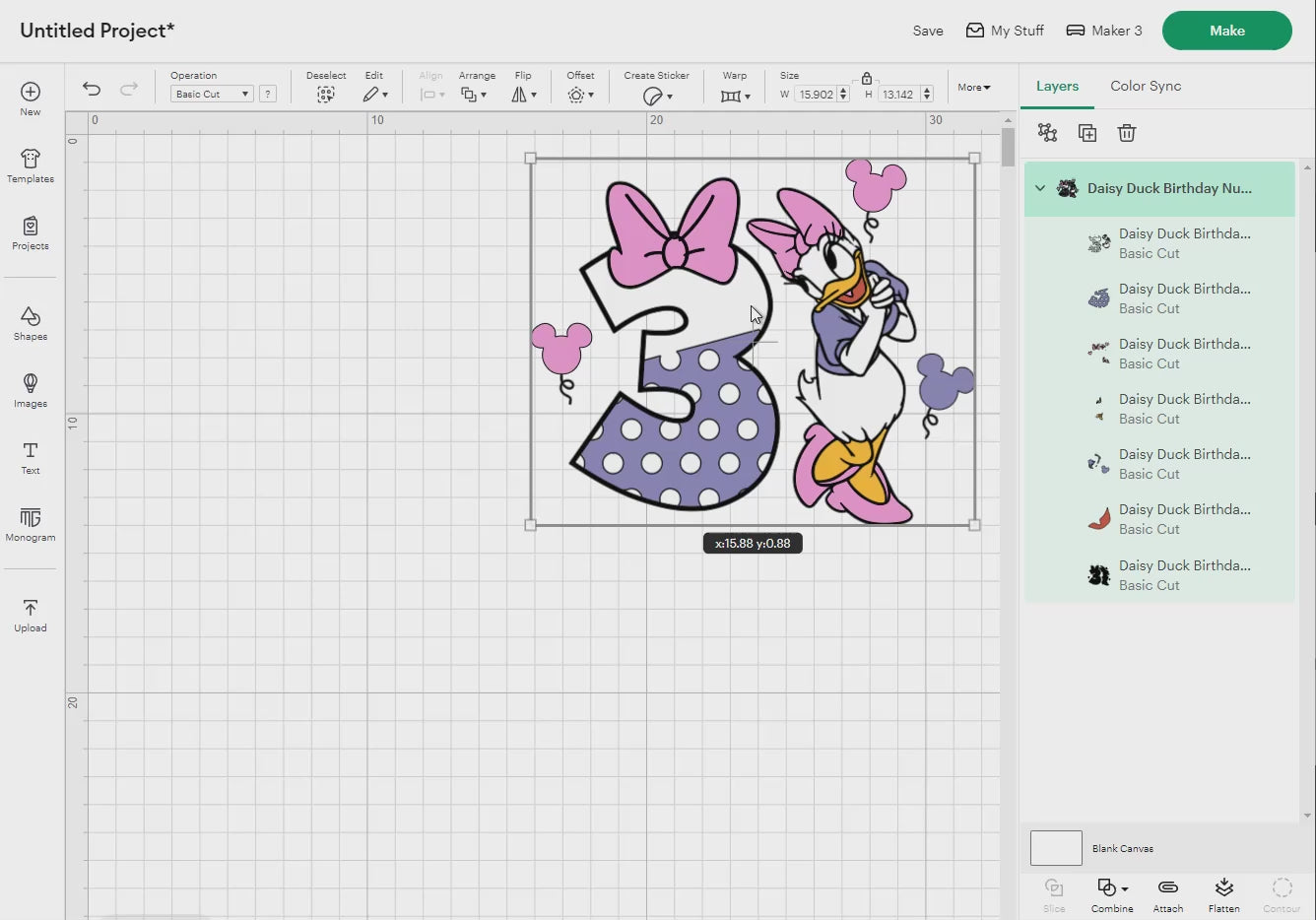The width and height of the screenshot is (1316, 920).
Task: Click the Combine button
Action: pyautogui.click(x=1112, y=895)
